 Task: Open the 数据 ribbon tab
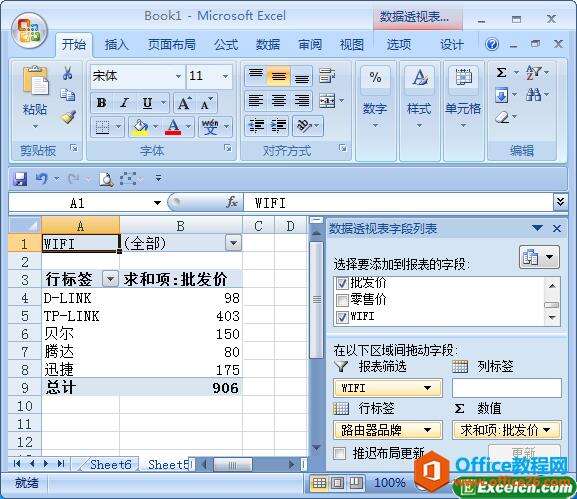(268, 45)
